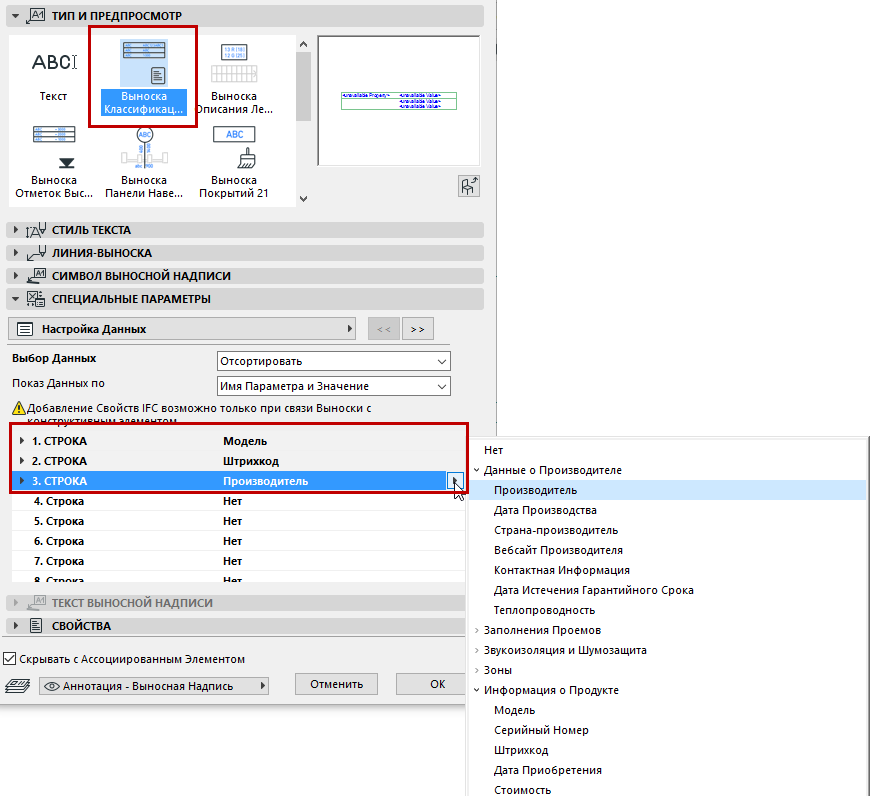Viewport: 872px width, 796px height.
Task: Expand the СТИЛЬ ТЕКСТА panel
Action: 16,229
